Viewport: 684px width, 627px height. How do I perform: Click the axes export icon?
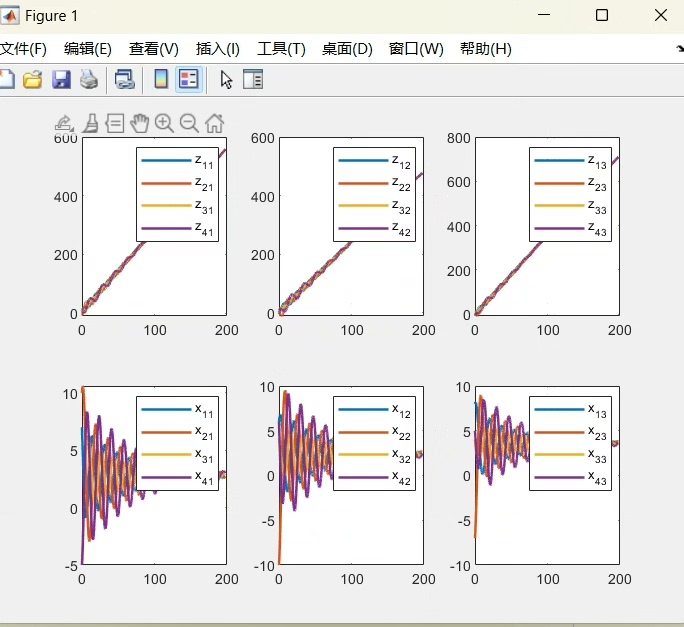tap(64, 123)
